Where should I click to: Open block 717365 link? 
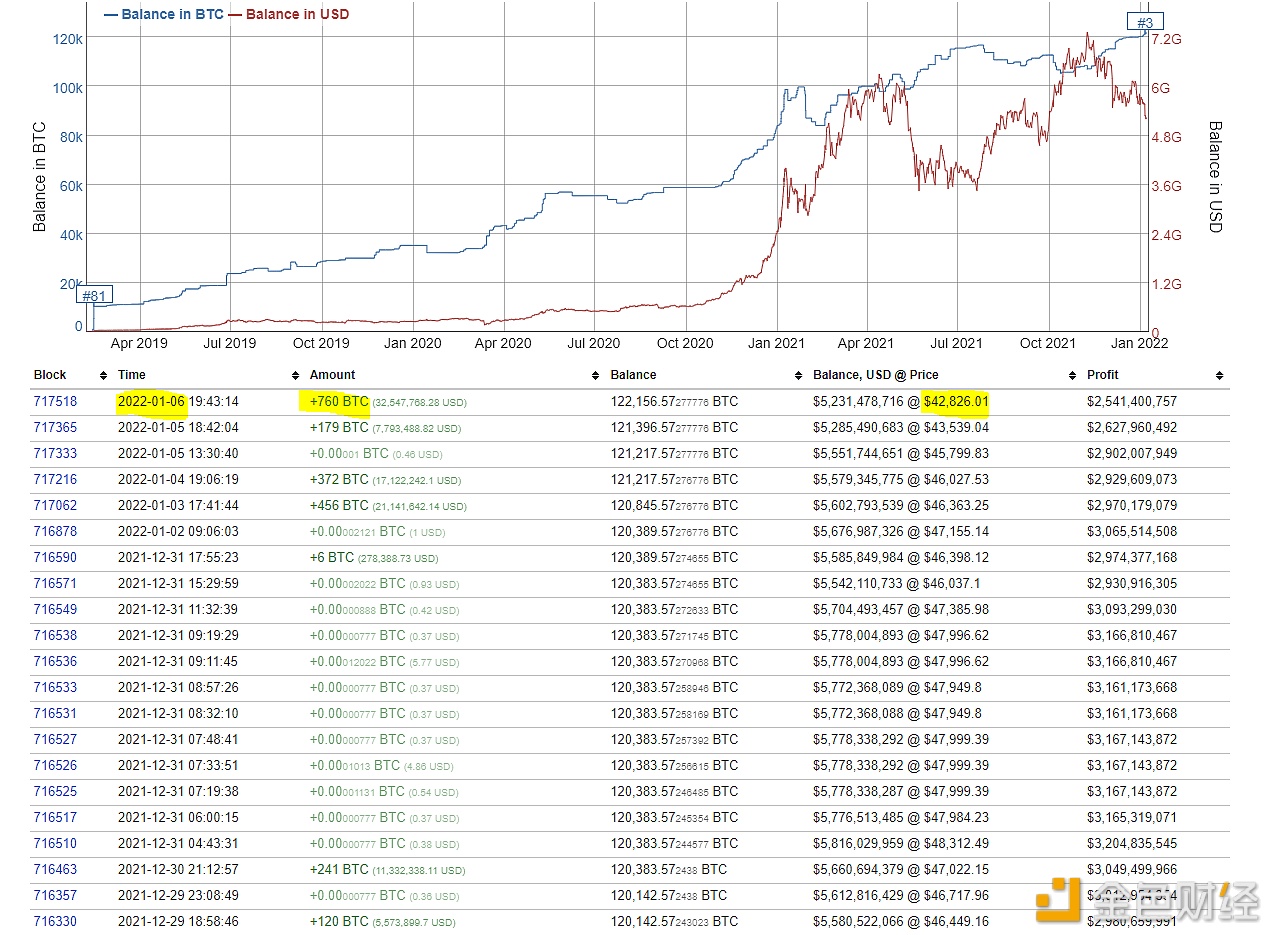tap(55, 428)
